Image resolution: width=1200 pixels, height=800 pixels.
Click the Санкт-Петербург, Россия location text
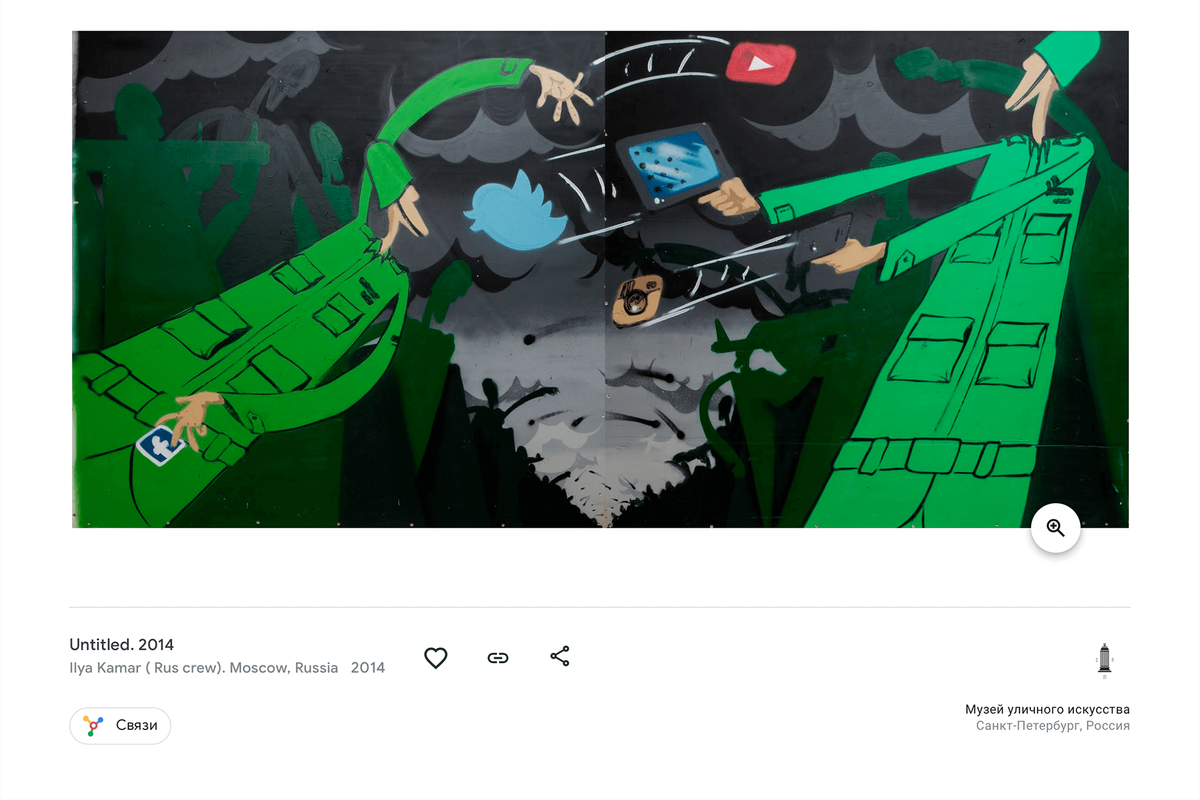click(x=1053, y=726)
